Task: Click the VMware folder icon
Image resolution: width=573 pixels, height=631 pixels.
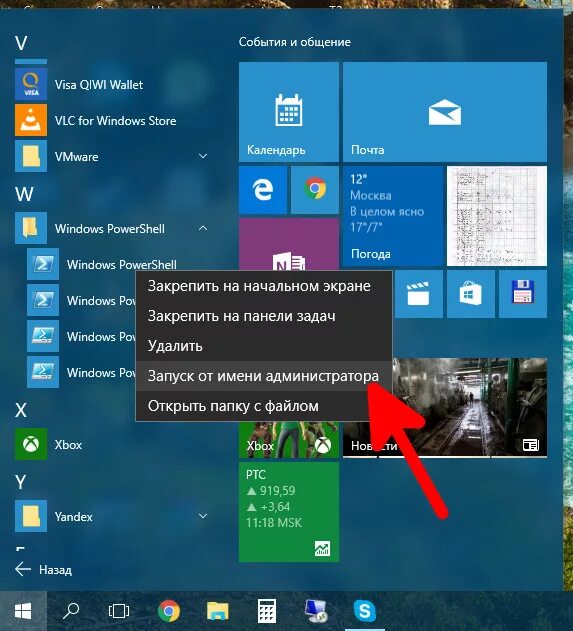Action: pyautogui.click(x=31, y=156)
